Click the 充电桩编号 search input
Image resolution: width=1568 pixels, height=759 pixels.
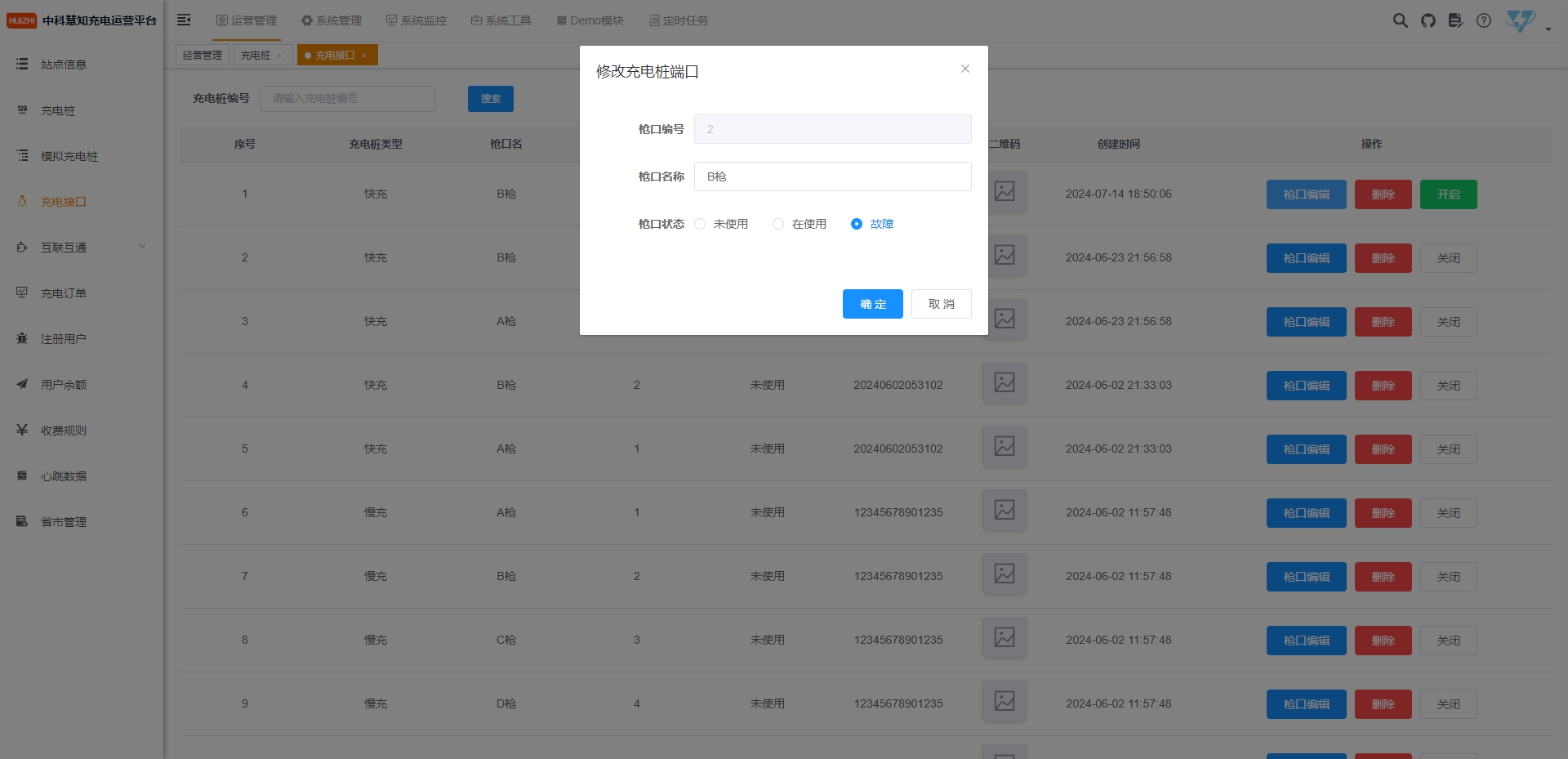coord(347,99)
